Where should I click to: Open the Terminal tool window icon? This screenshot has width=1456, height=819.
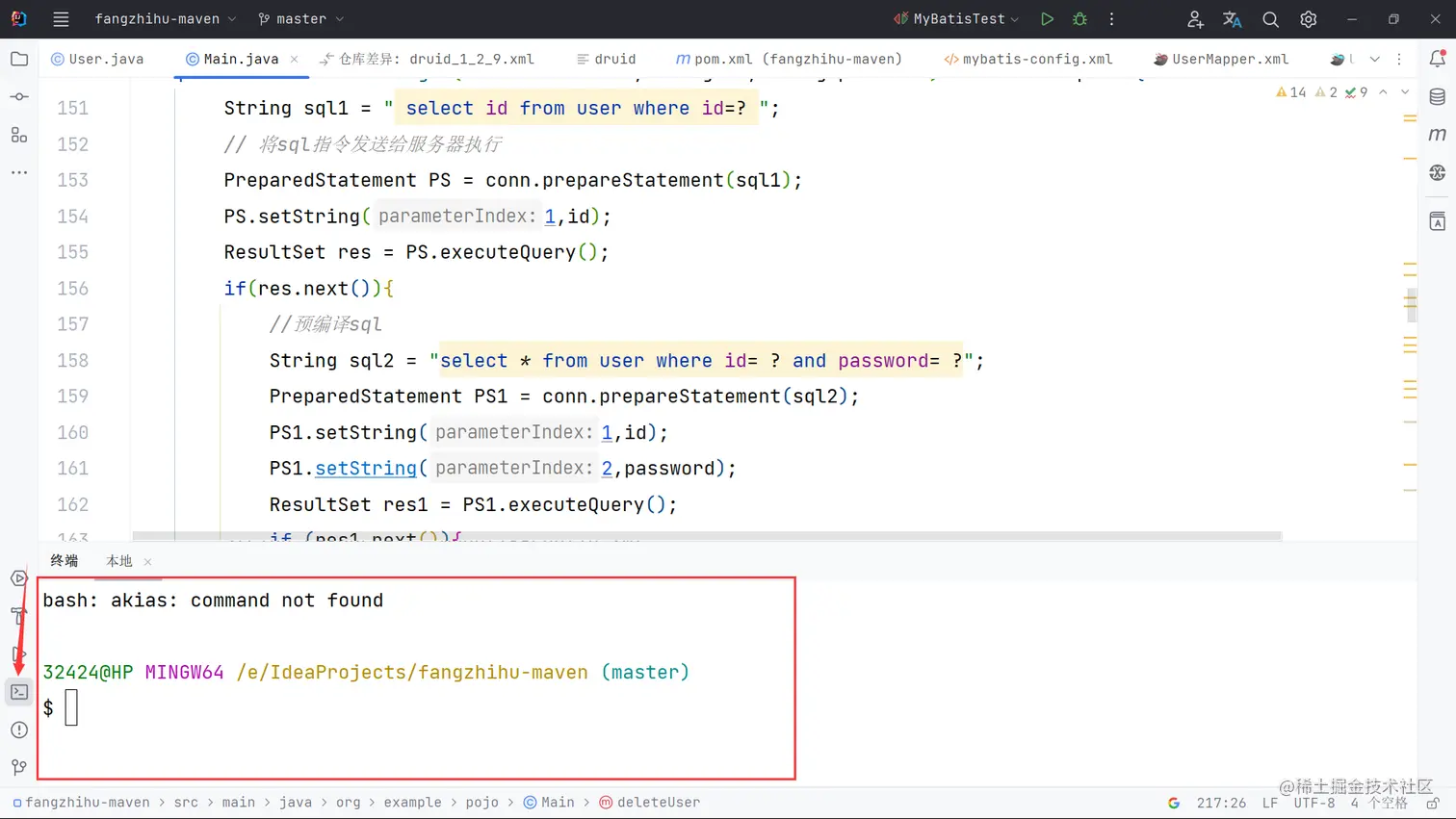[x=19, y=692]
